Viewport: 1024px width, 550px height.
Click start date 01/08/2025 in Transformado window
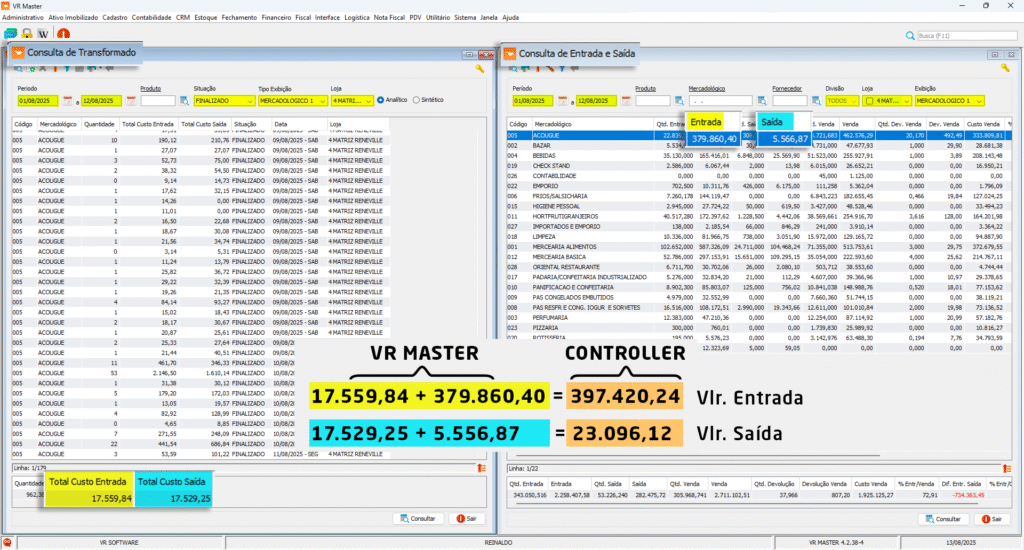point(38,101)
